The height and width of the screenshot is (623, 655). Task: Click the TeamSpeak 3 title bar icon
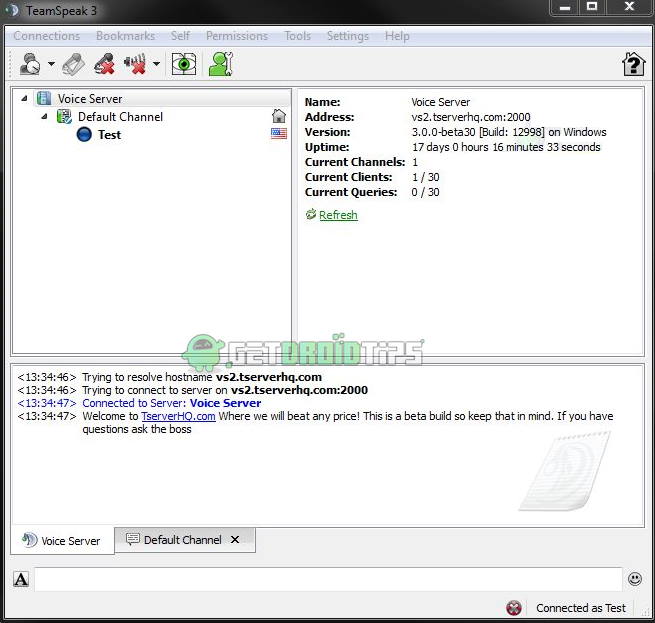(13, 10)
